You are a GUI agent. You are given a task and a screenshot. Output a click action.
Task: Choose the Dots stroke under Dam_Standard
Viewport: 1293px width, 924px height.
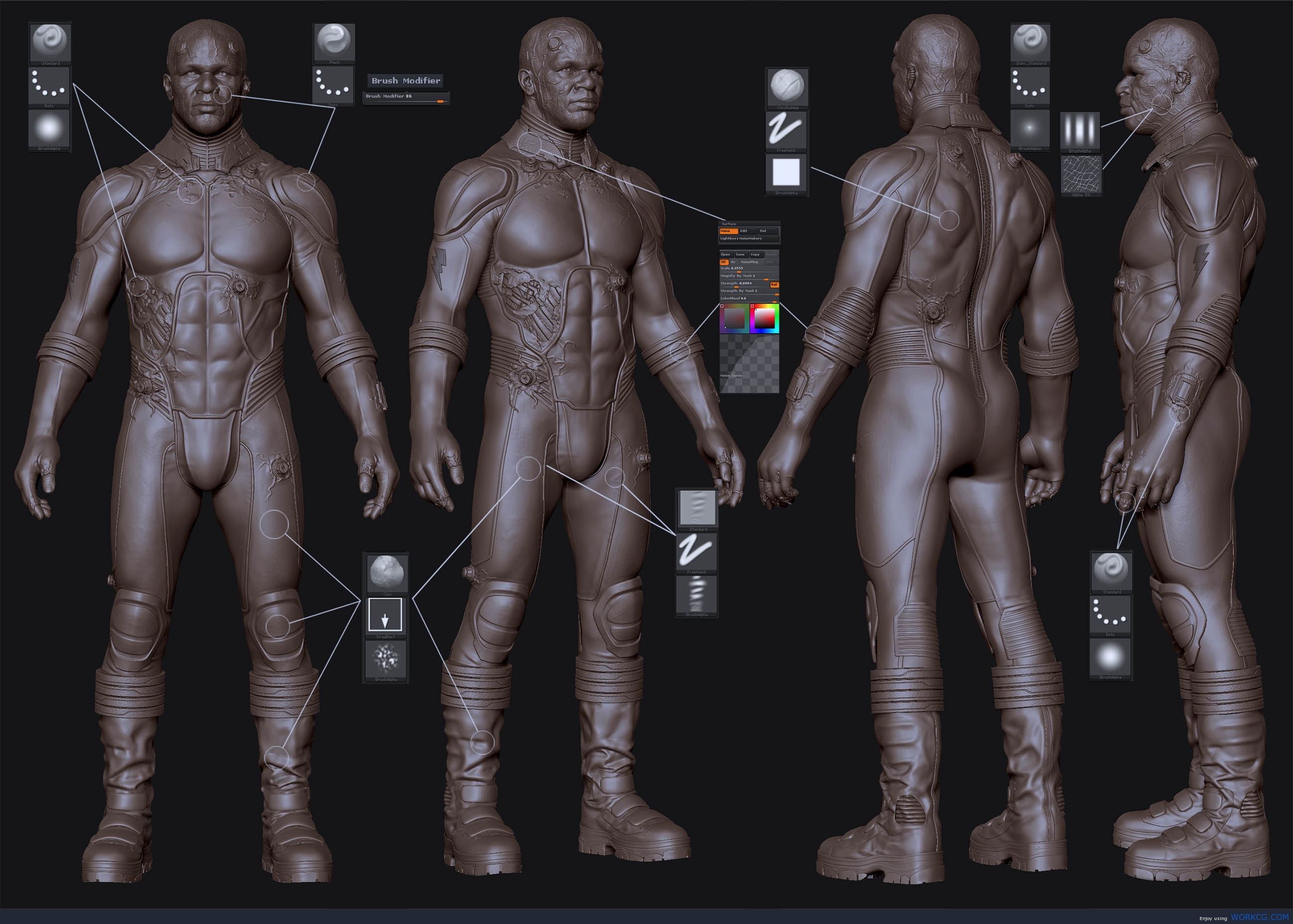tap(1029, 87)
